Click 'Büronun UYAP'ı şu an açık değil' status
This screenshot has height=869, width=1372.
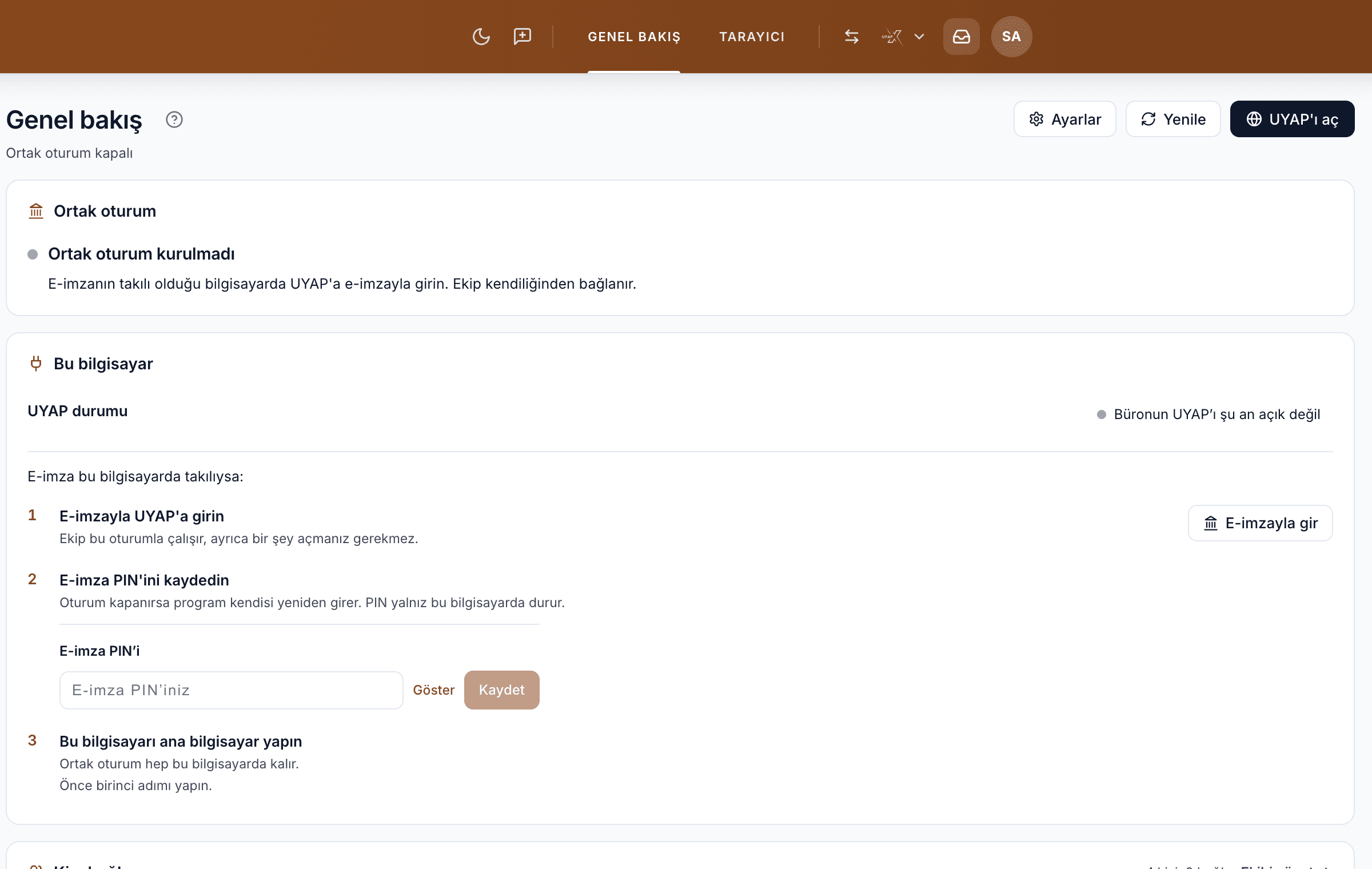click(x=1217, y=414)
